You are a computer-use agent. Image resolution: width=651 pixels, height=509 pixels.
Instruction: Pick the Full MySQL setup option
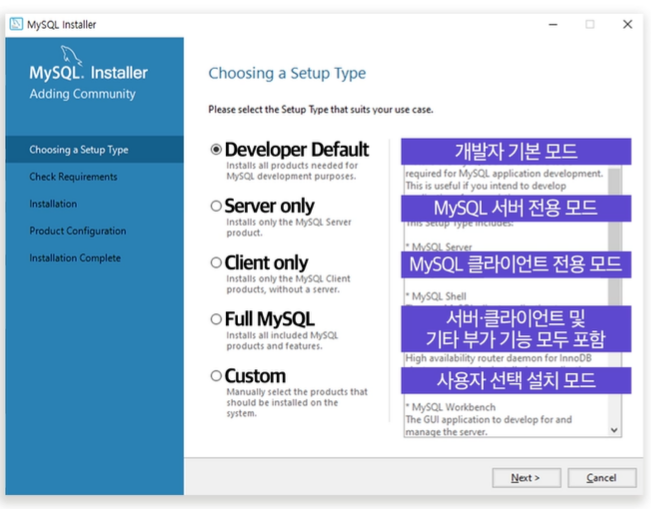[x=216, y=319]
